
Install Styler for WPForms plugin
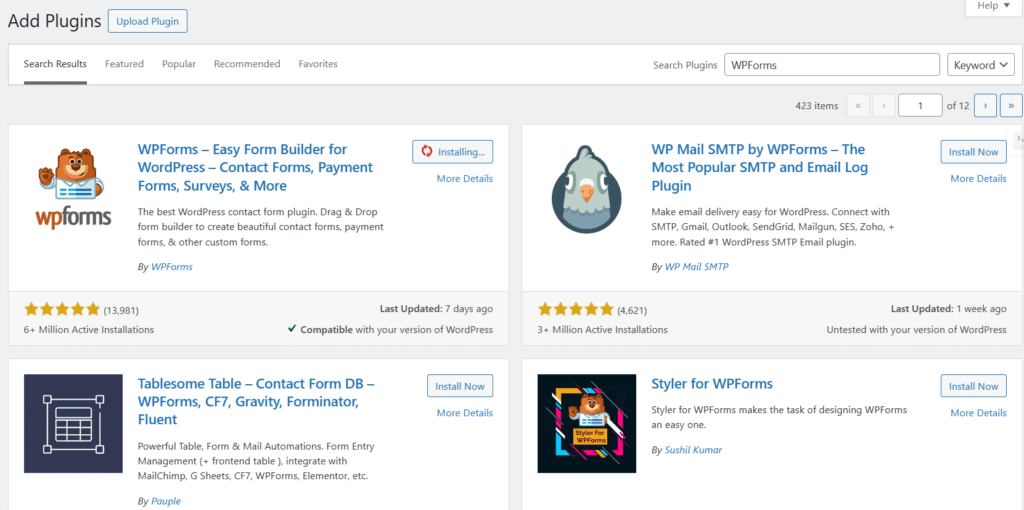click(973, 386)
